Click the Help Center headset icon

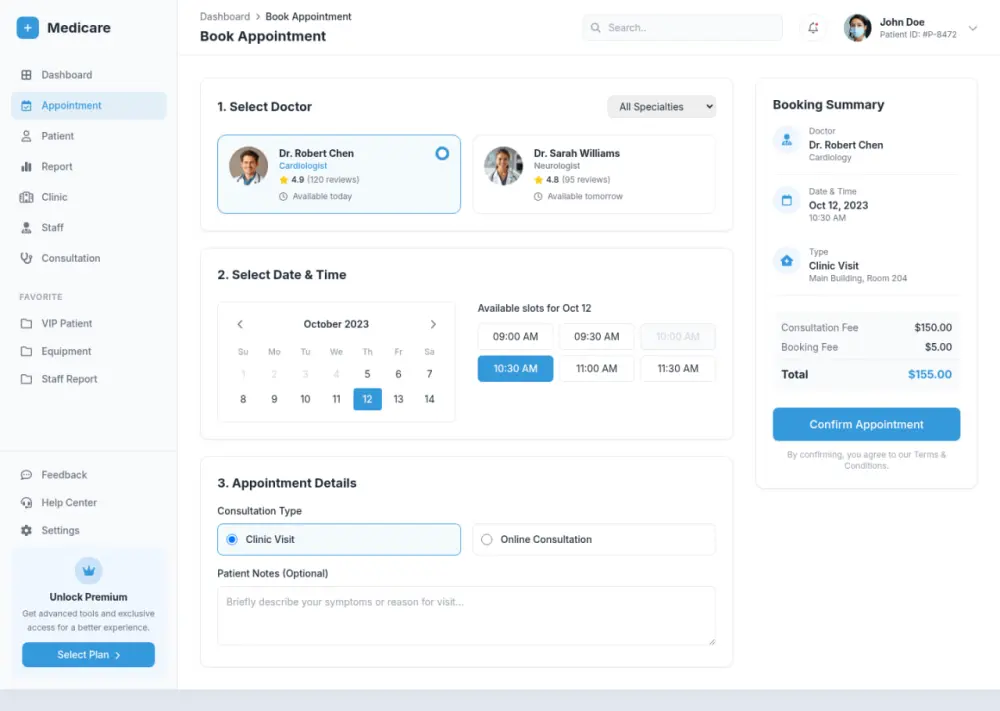26,502
